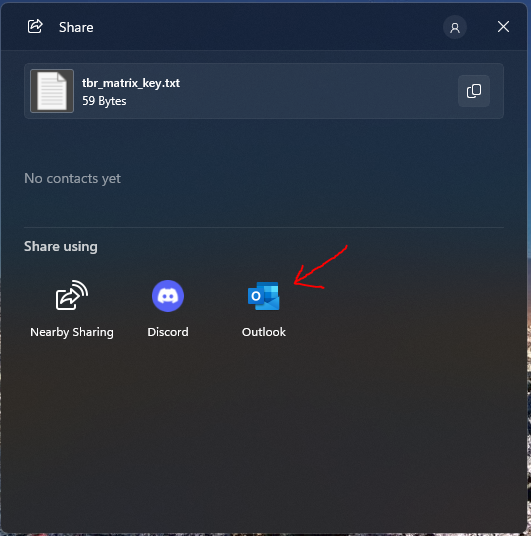Click the Share title text
The image size is (531, 536).
pyautogui.click(x=76, y=27)
